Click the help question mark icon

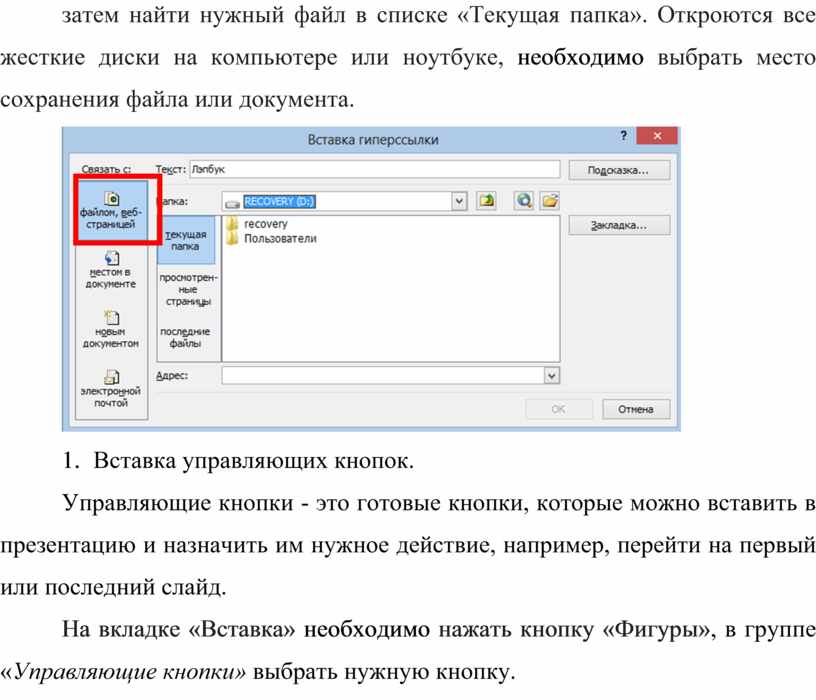(x=624, y=137)
